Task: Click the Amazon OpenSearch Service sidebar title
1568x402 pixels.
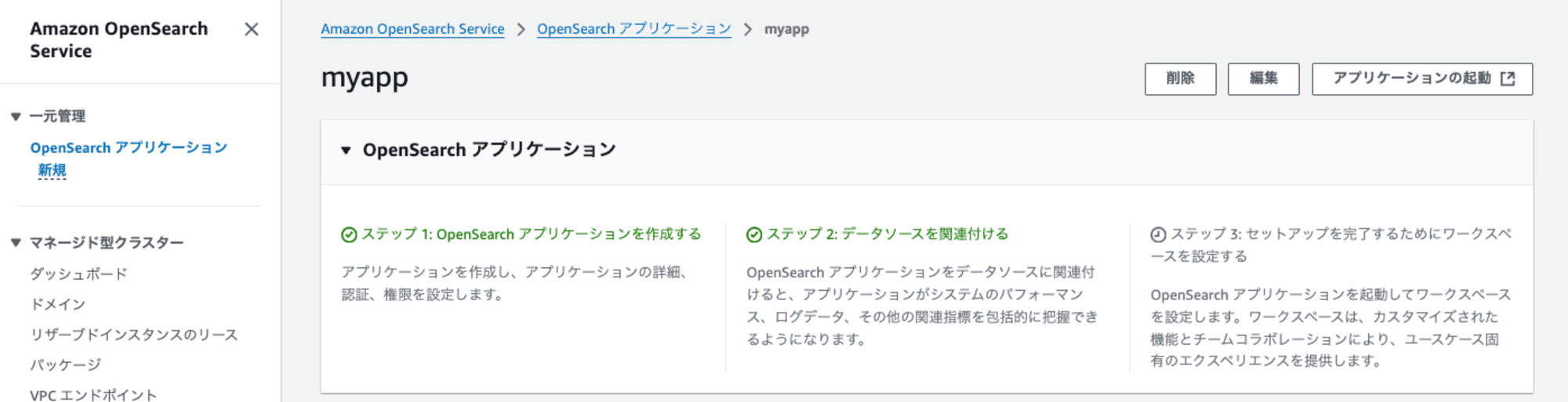Action: coord(119,40)
